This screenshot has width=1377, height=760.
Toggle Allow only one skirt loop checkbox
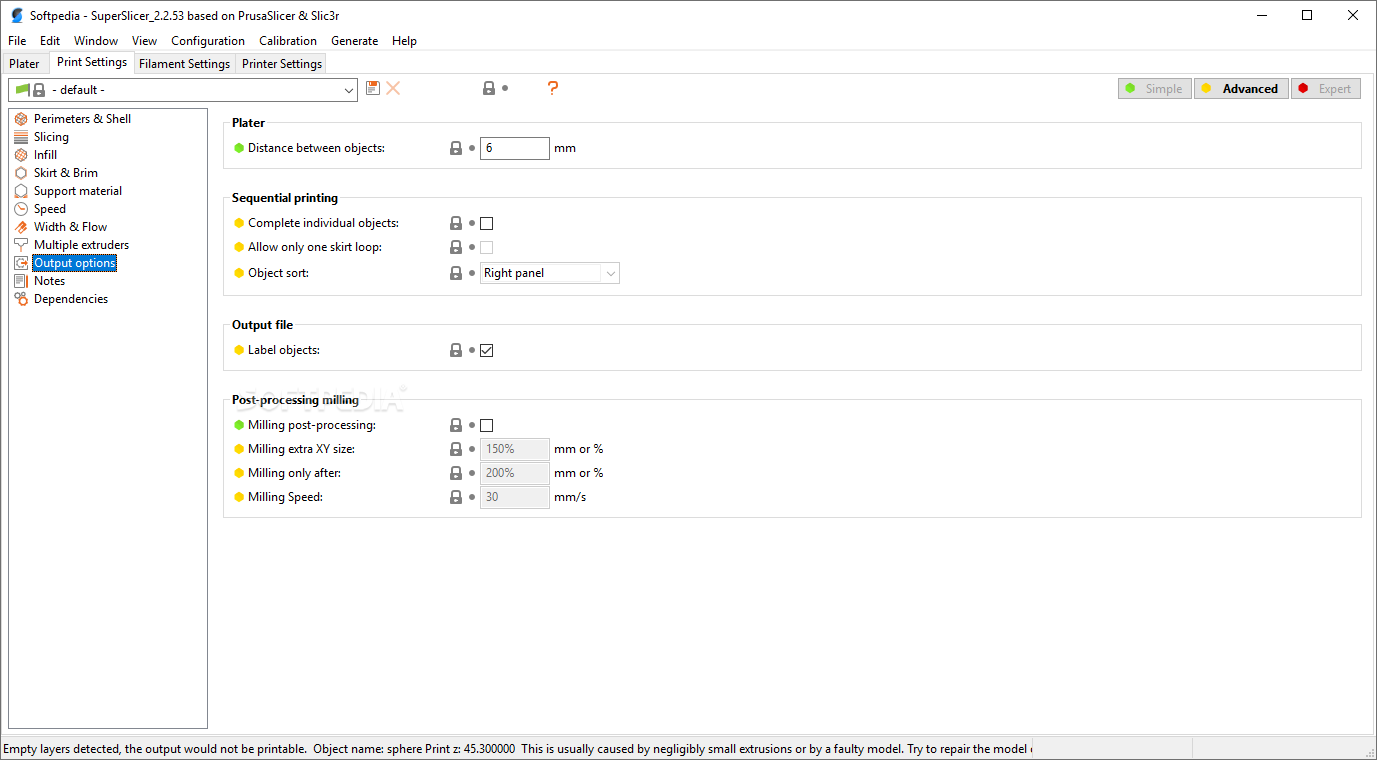(487, 247)
